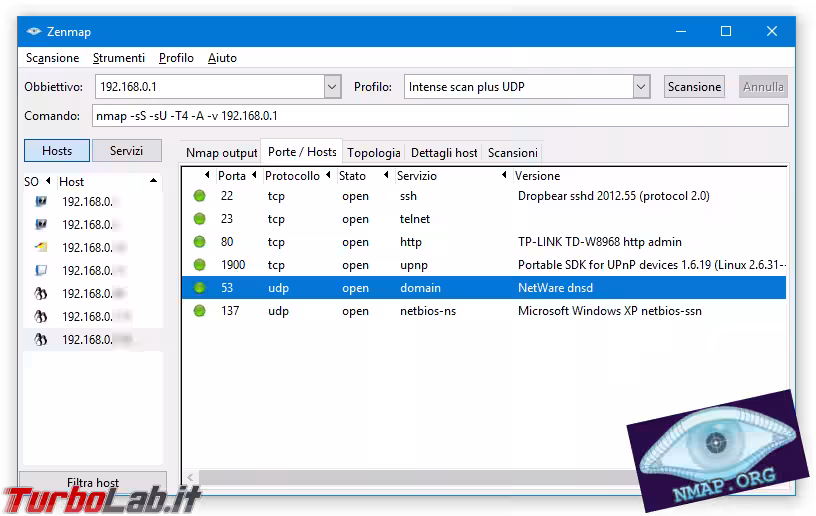Click the green open-state icon for port 22
The image size is (816, 516).
point(200,196)
